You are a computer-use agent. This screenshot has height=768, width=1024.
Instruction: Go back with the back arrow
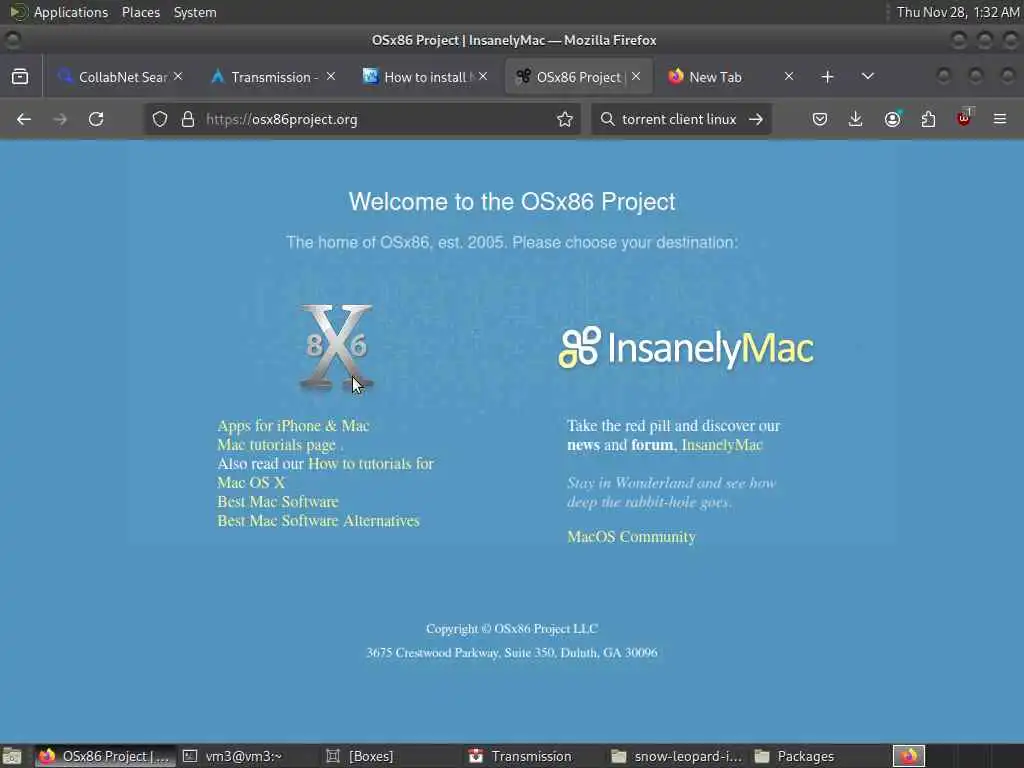[x=24, y=119]
